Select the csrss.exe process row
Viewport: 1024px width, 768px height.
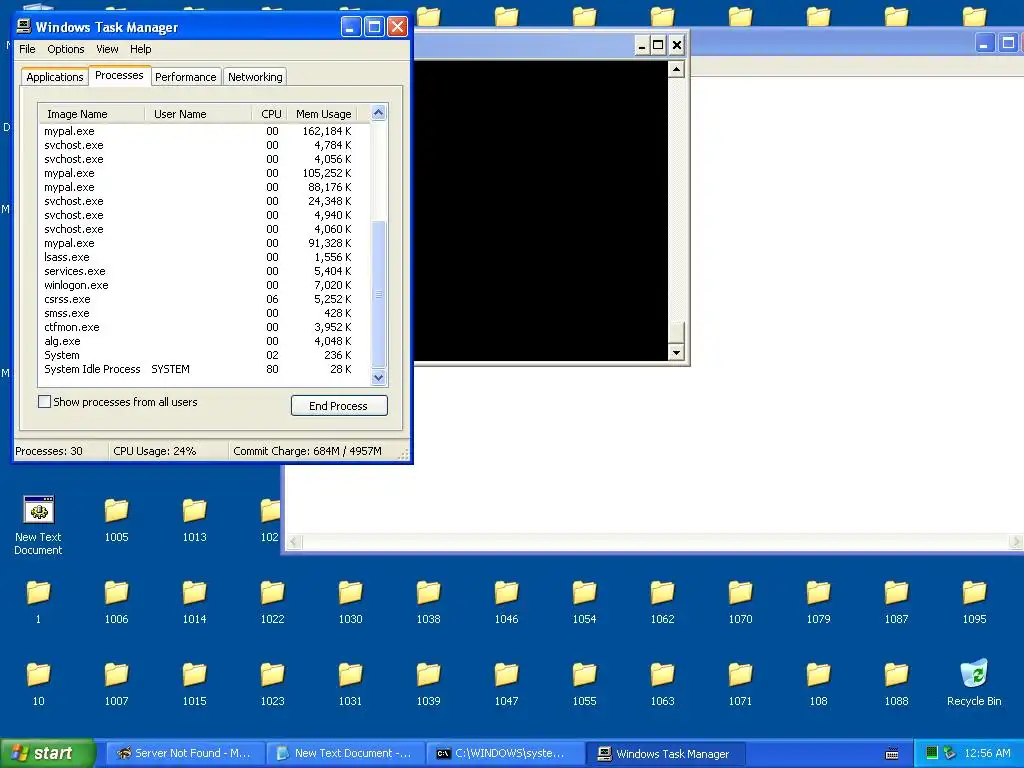204,299
